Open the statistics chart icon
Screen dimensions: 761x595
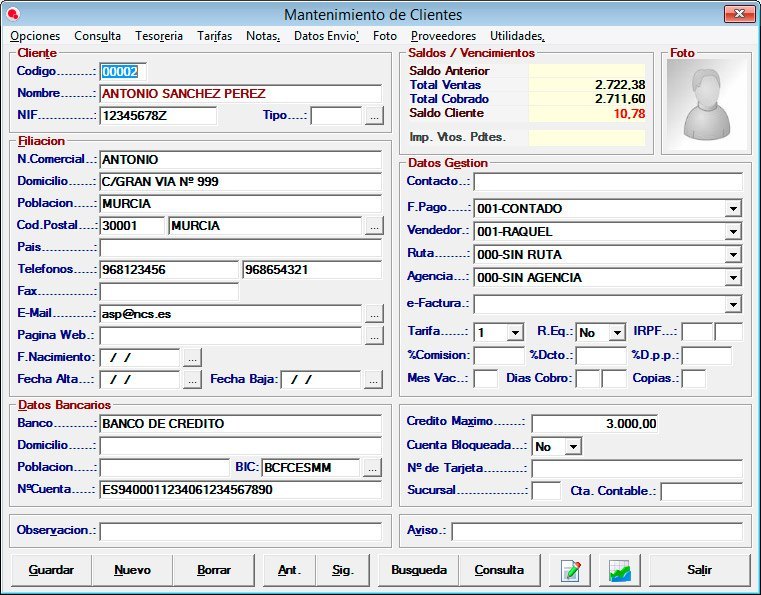click(620, 570)
